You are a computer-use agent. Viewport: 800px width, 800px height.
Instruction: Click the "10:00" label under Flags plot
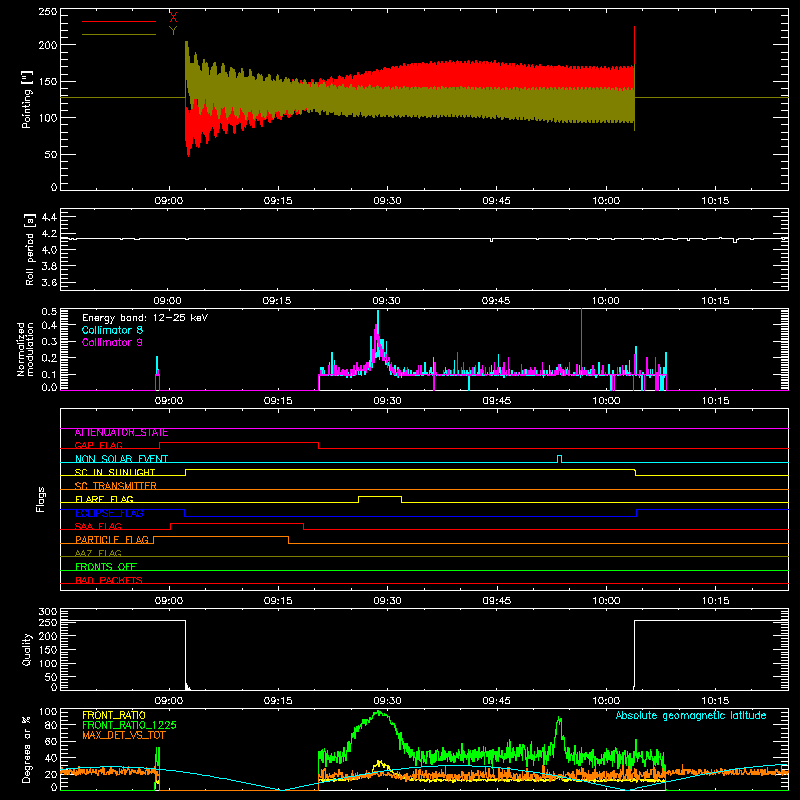coord(606,601)
